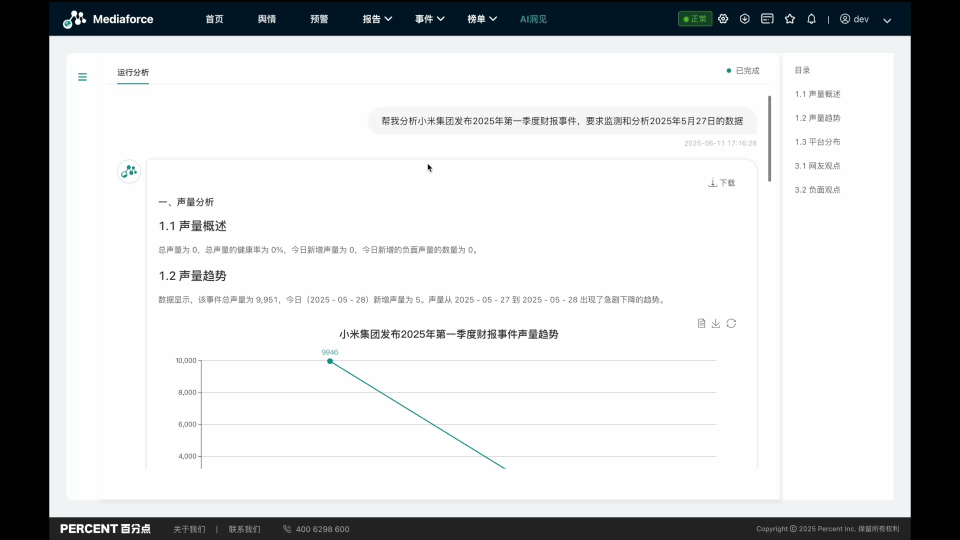The height and width of the screenshot is (540, 960).
Task: Click the green 正常 status badge
Action: (x=695, y=19)
